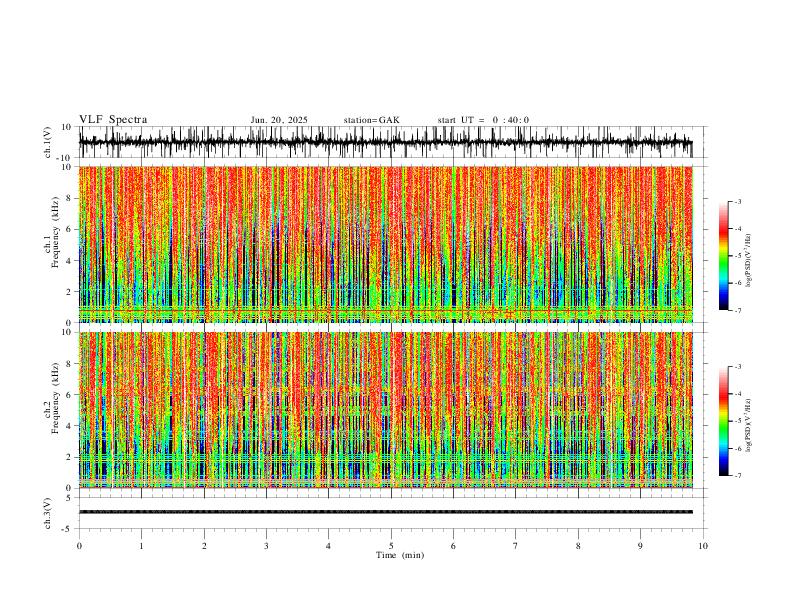The image size is (792, 612).
Task: Click the '-7' label on lower color scale
Action: point(737,476)
